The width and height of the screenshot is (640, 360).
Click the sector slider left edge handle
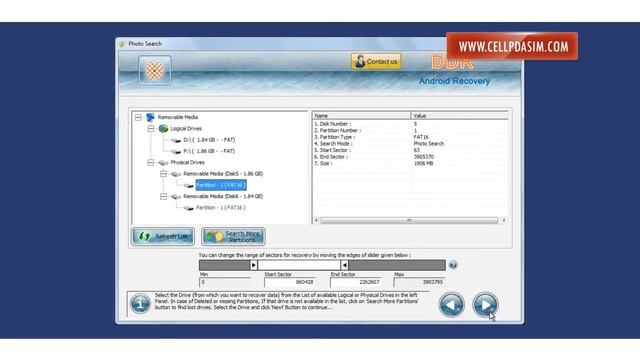click(253, 265)
